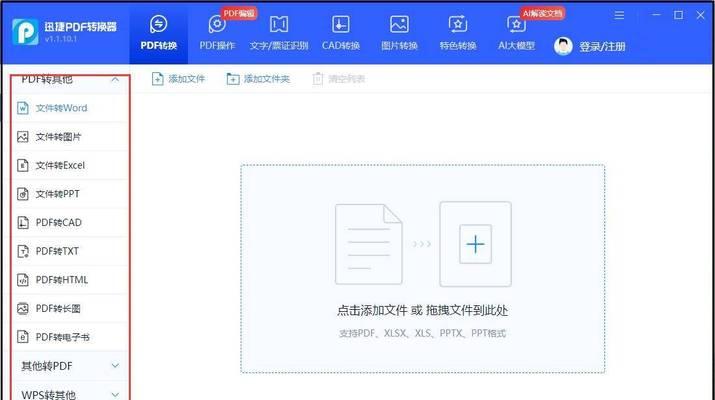715x400 pixels.
Task: Switch to the CAD转换 tab
Action: (341, 33)
